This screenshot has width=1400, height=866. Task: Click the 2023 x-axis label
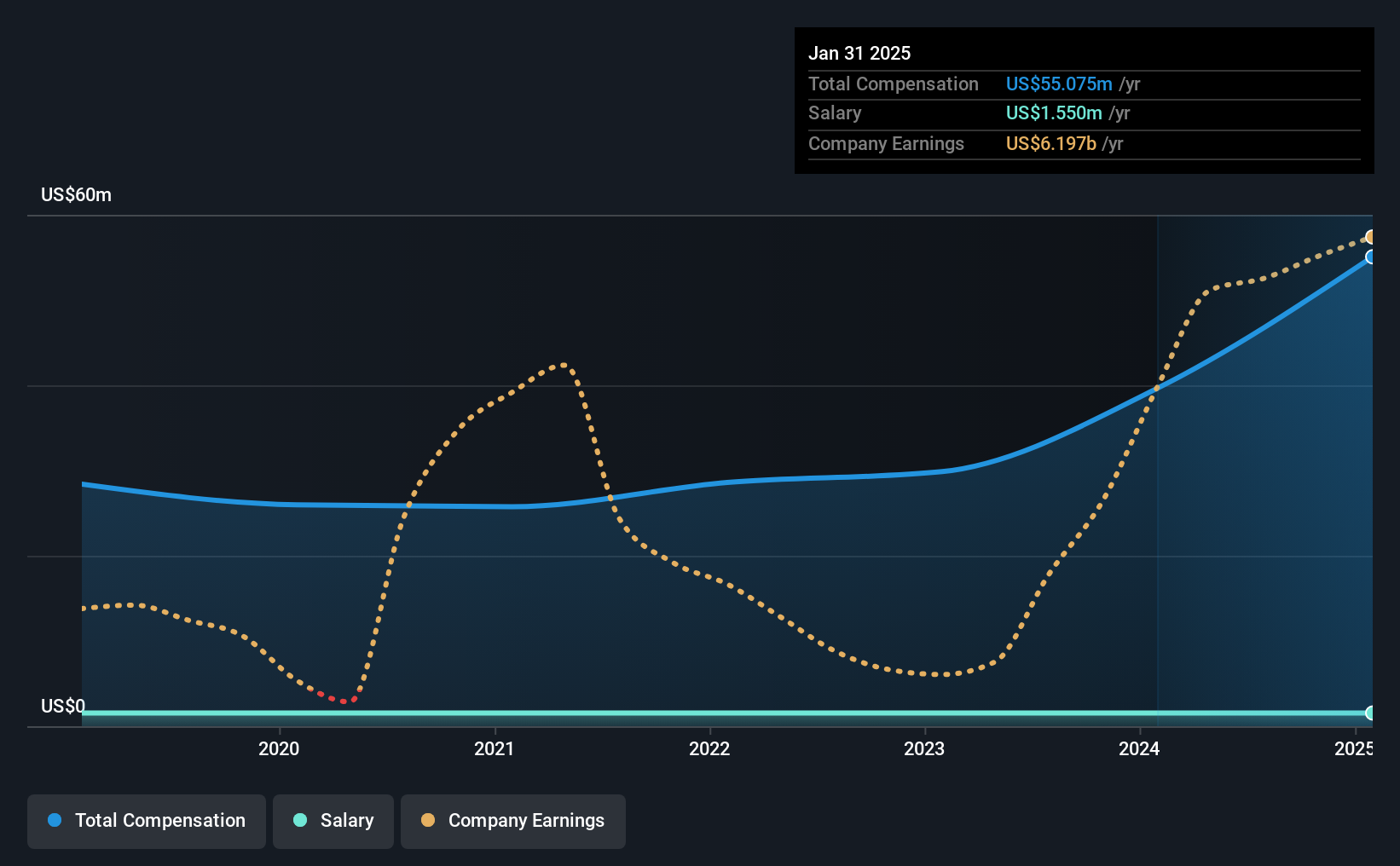tap(924, 748)
